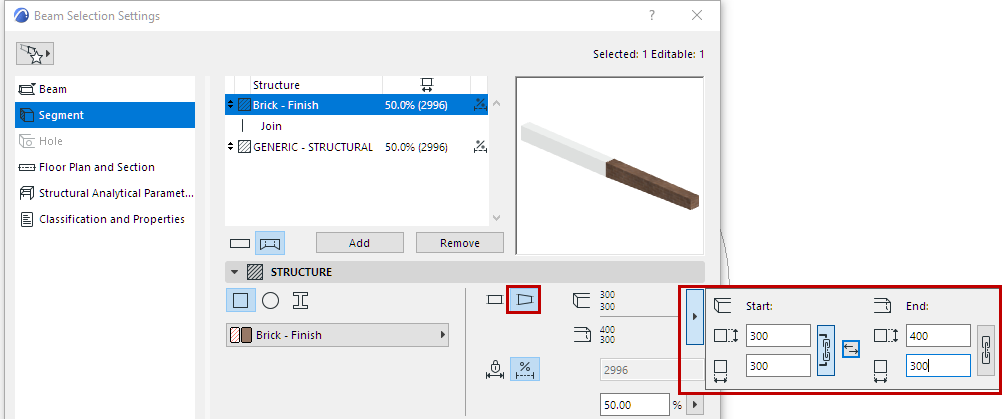Toggle the End dimensions chain link

(986, 350)
